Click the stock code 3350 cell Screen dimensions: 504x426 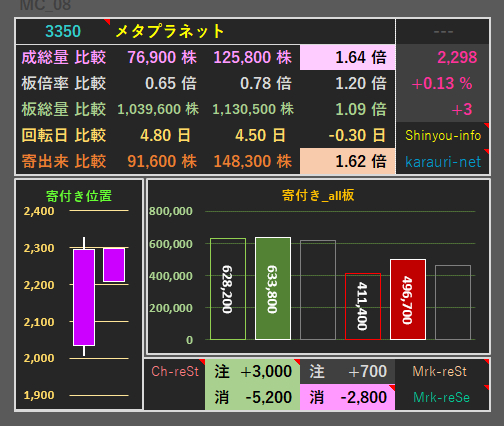[63, 31]
